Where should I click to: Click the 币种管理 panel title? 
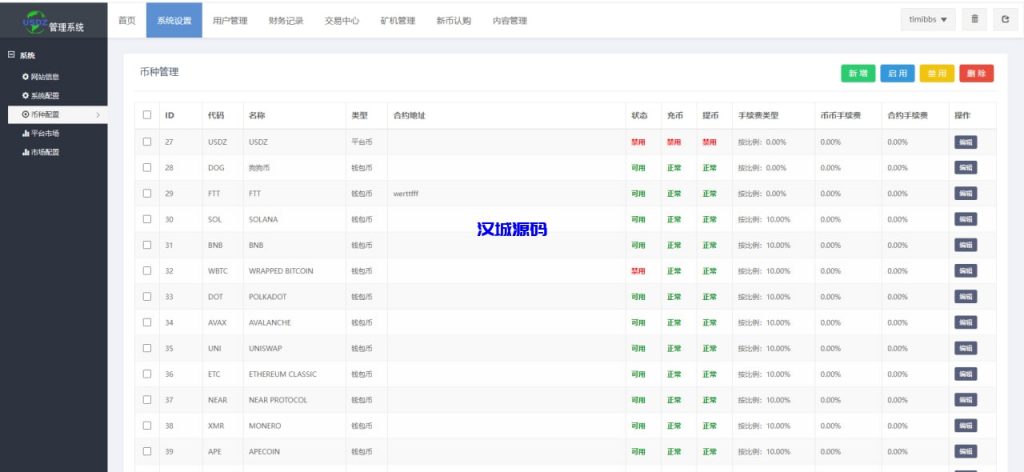159,72
